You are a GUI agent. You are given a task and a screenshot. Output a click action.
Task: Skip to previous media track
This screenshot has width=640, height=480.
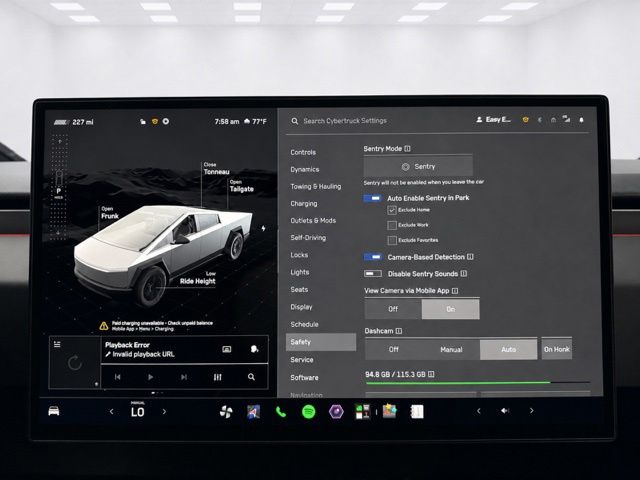tap(118, 377)
